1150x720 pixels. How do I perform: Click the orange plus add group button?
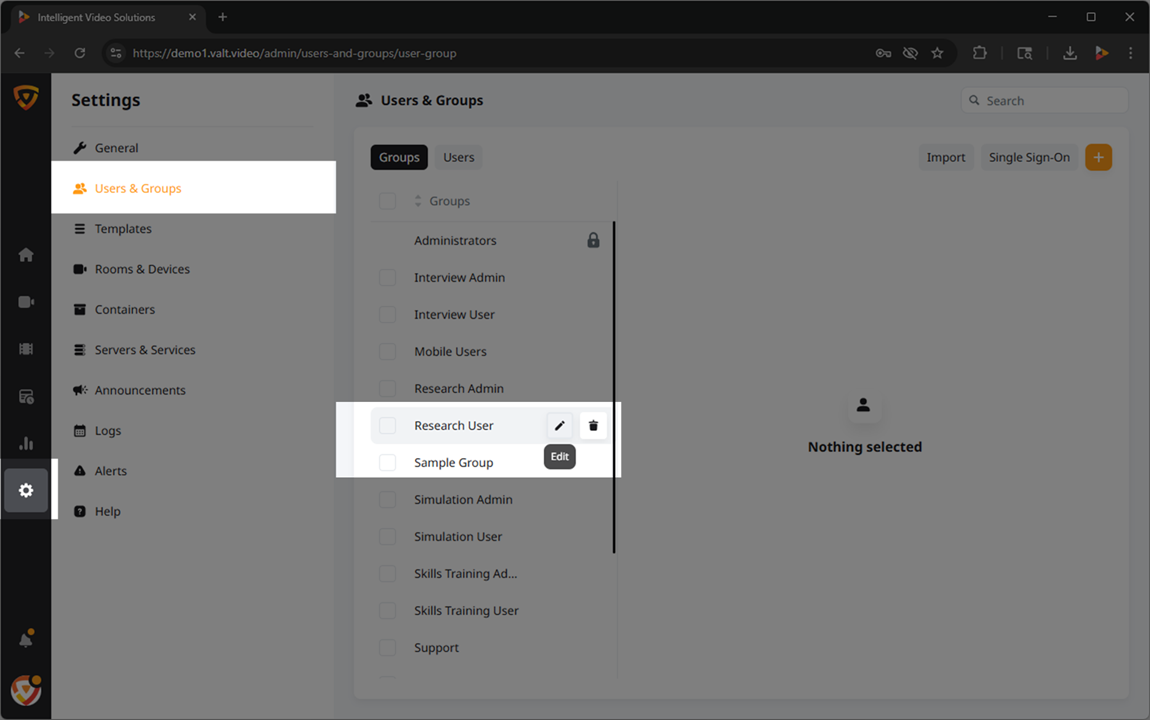tap(1098, 157)
